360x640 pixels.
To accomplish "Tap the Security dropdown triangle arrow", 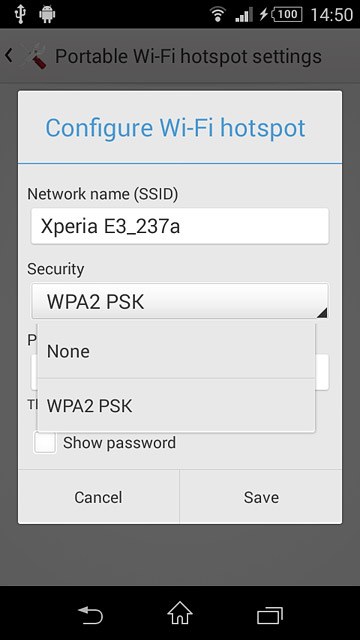I will (x=322, y=313).
